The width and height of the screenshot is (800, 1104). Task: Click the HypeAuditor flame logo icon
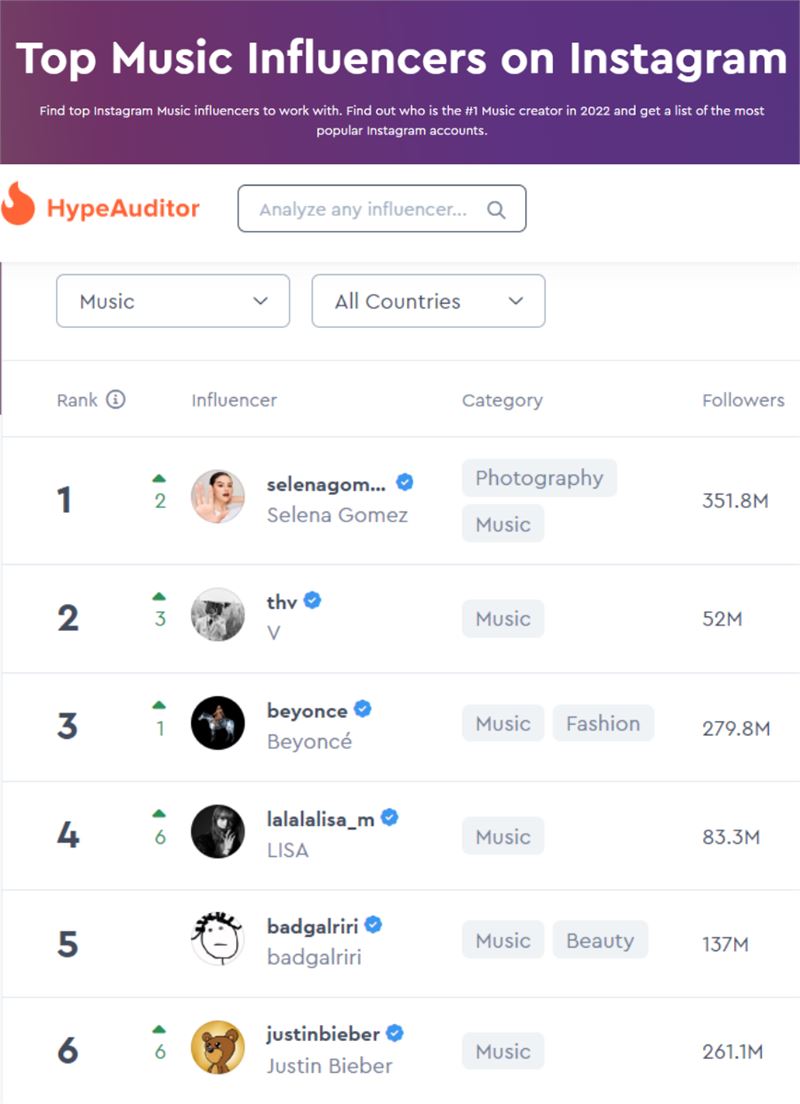pyautogui.click(x=18, y=204)
